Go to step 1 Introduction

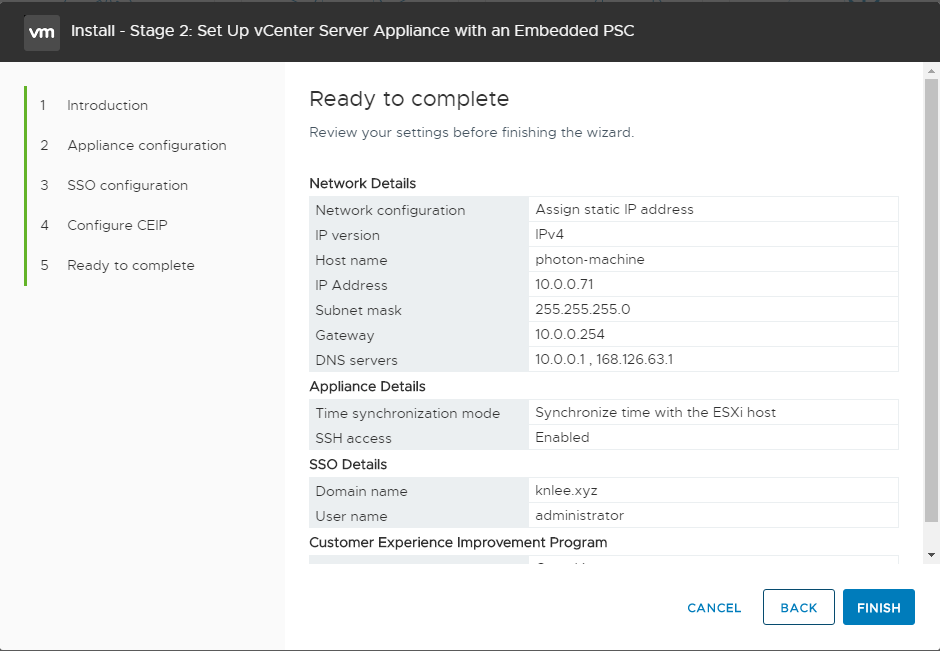click(107, 106)
